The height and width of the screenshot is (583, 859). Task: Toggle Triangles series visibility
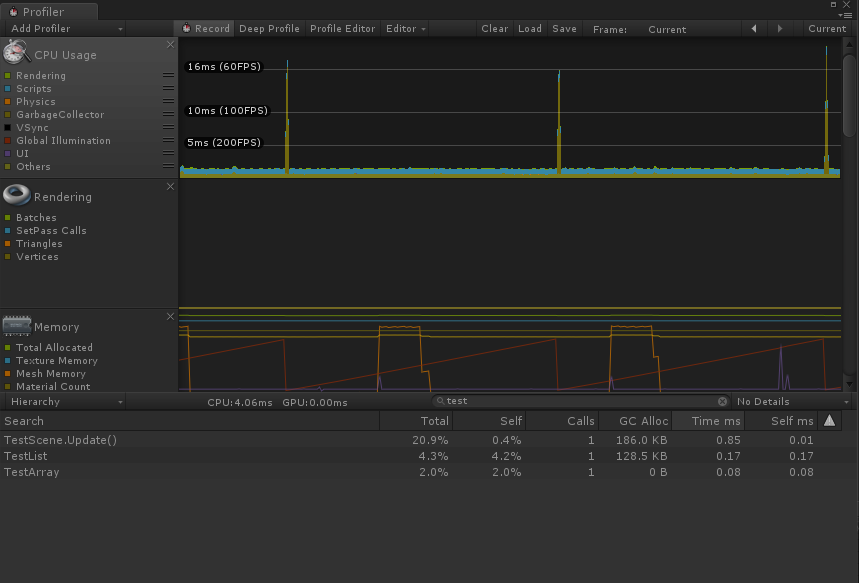[8, 244]
